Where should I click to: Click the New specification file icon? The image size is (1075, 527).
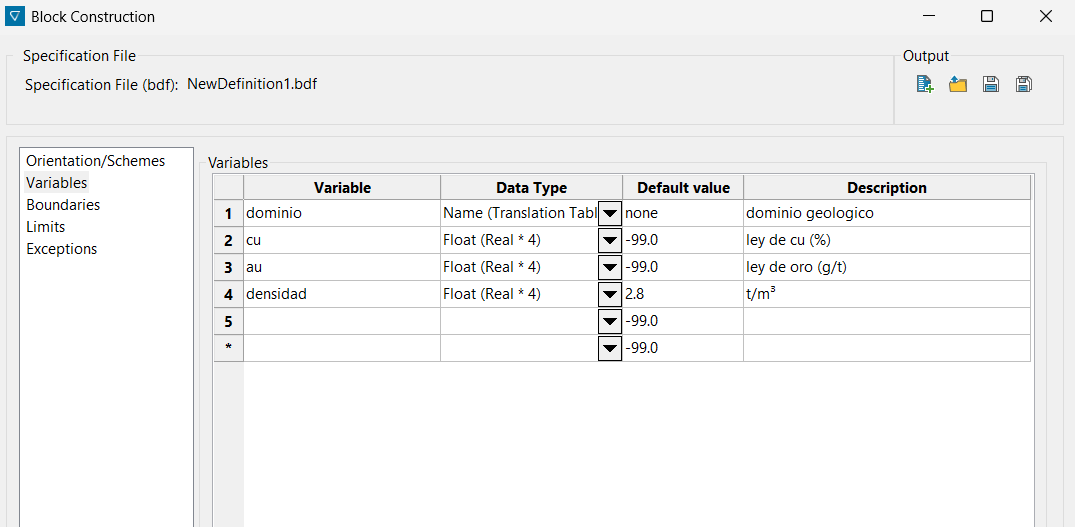coord(925,84)
